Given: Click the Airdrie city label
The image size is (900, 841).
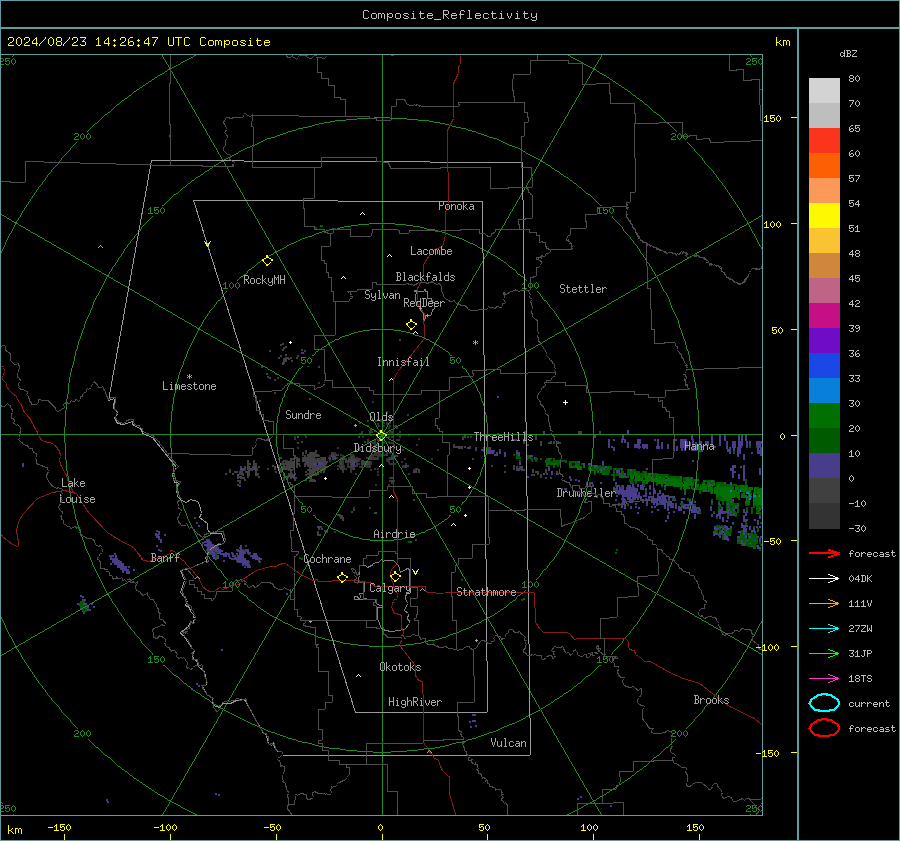Looking at the screenshot, I should click(394, 534).
